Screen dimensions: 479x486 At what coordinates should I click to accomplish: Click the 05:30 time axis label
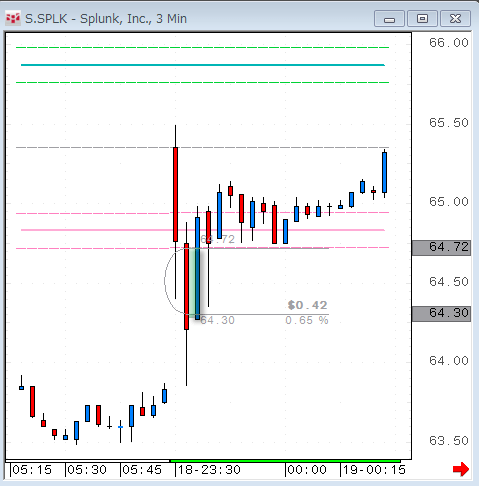[x=87, y=470]
